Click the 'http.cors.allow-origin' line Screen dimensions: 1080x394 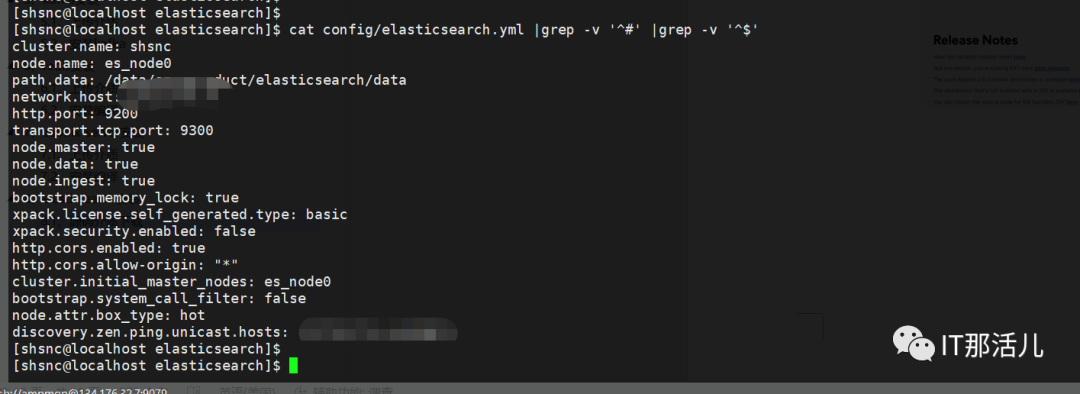(125, 265)
